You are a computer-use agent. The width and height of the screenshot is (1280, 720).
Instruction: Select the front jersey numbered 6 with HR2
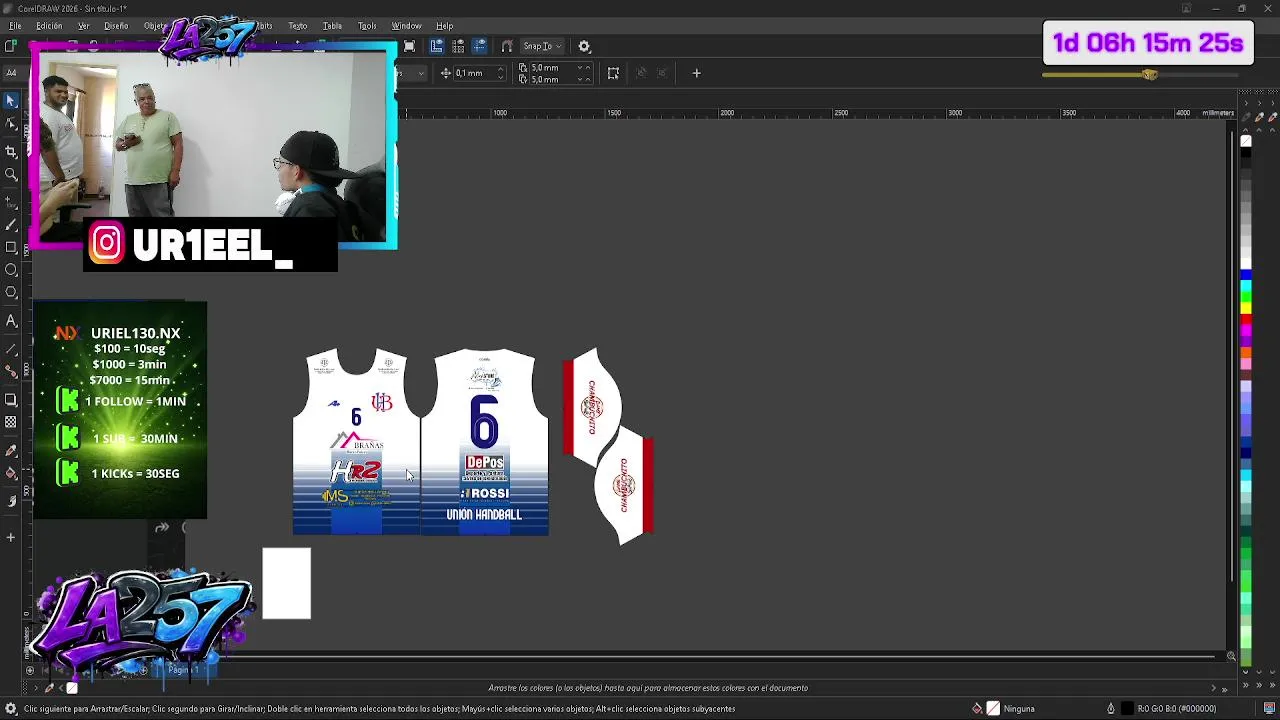pyautogui.click(x=356, y=441)
